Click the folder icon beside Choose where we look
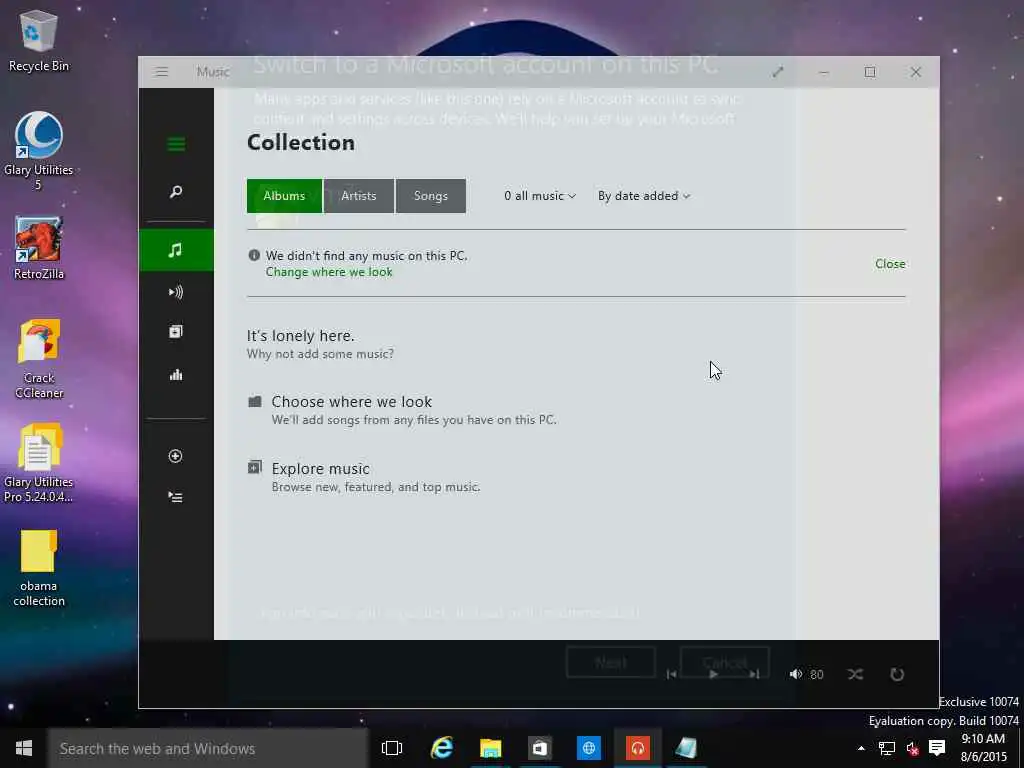The image size is (1024, 768). pos(255,401)
